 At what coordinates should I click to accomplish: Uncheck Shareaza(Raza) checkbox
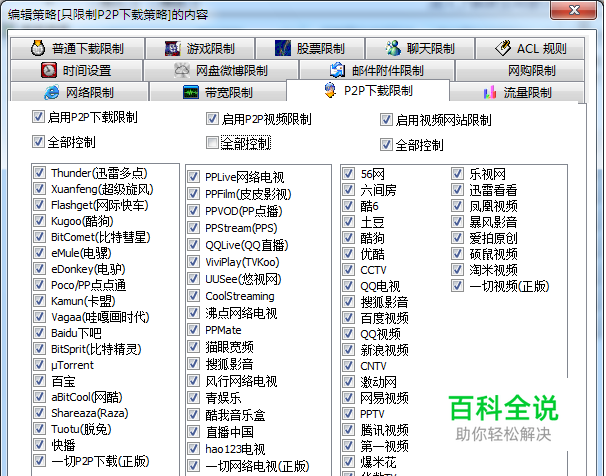click(x=39, y=413)
